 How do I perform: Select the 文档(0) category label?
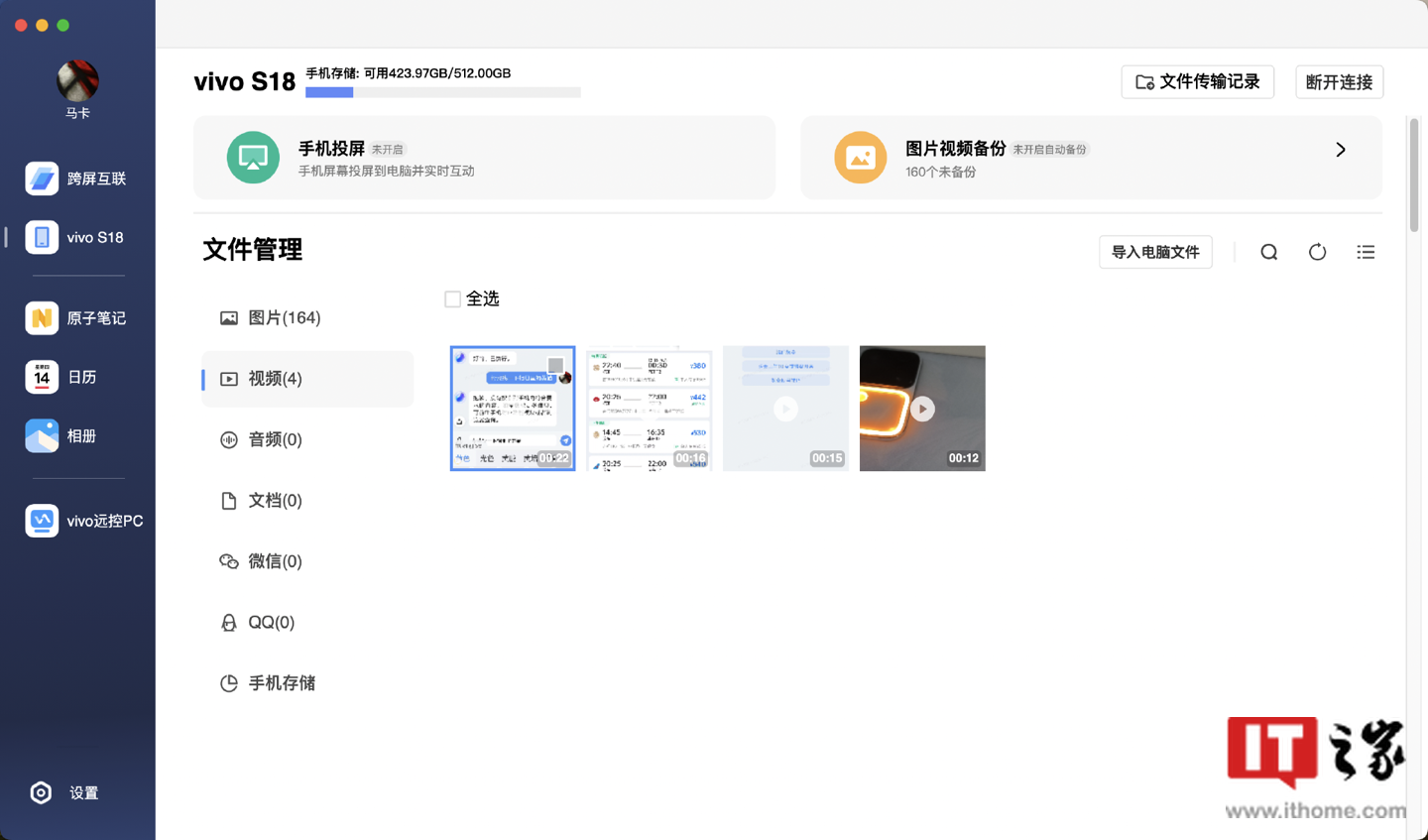click(276, 501)
